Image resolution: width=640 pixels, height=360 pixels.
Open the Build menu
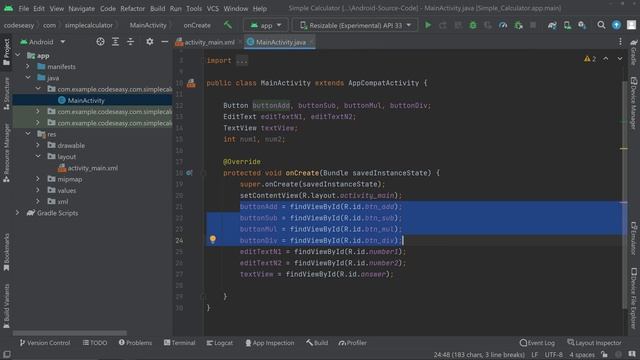pos(158,8)
